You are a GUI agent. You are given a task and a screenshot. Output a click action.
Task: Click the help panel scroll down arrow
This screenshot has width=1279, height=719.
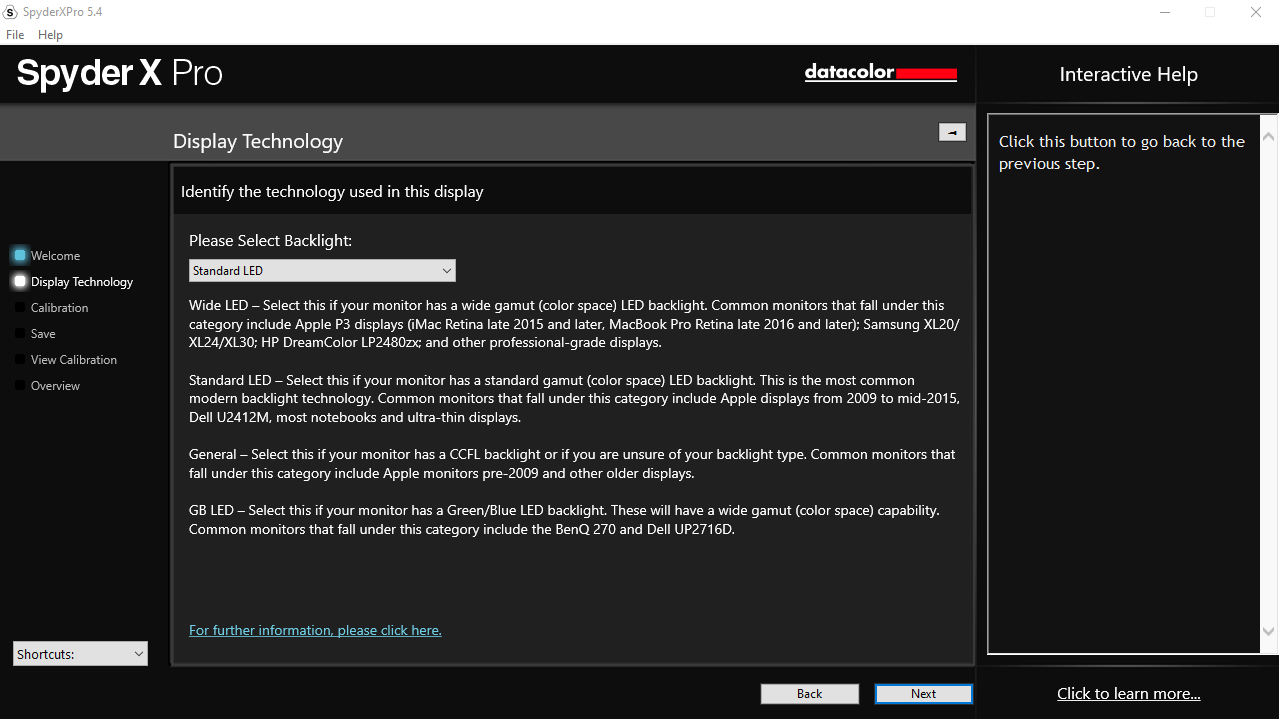(x=1269, y=632)
